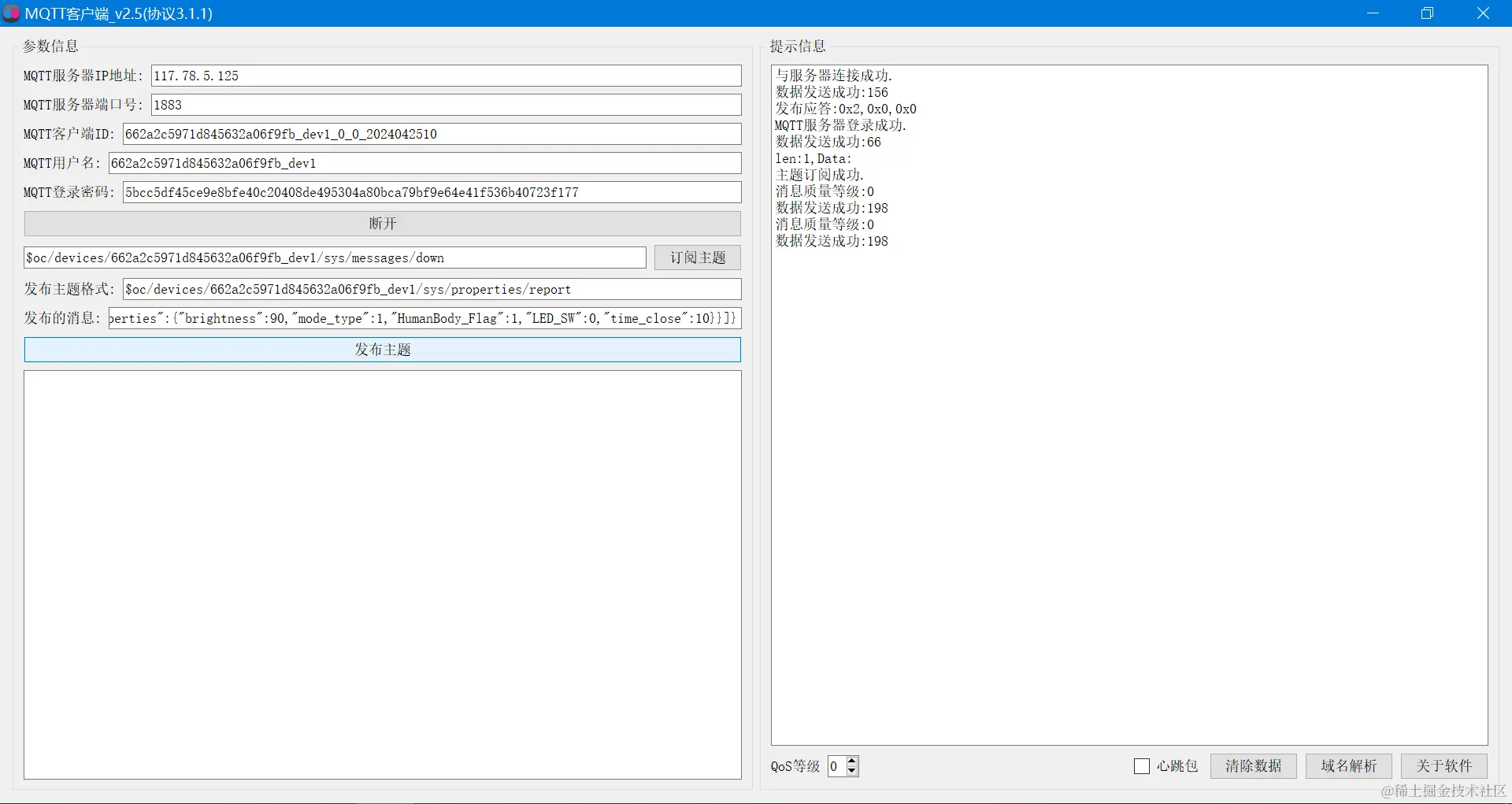Click the 订阅主题 subscribe button

pyautogui.click(x=698, y=258)
